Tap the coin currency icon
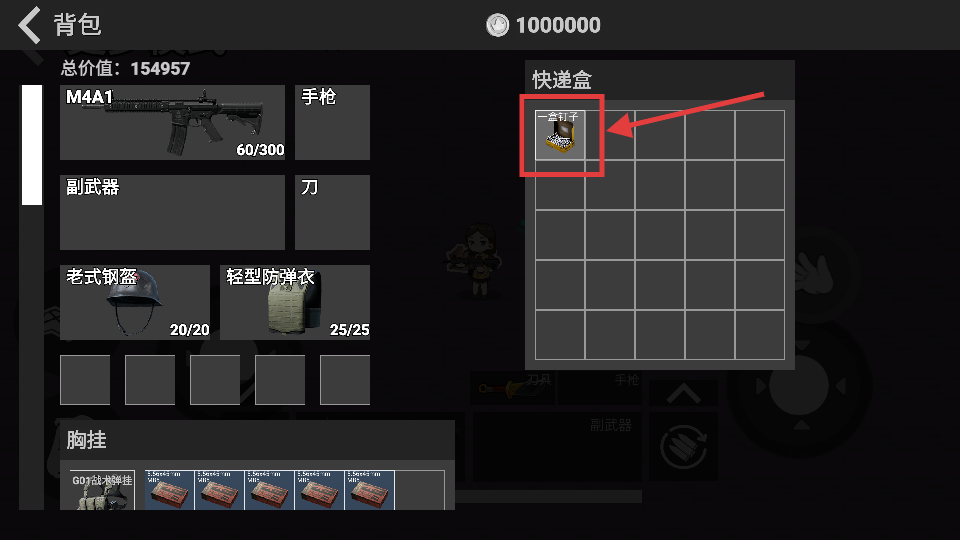Screen dimensions: 960x540 (498, 25)
